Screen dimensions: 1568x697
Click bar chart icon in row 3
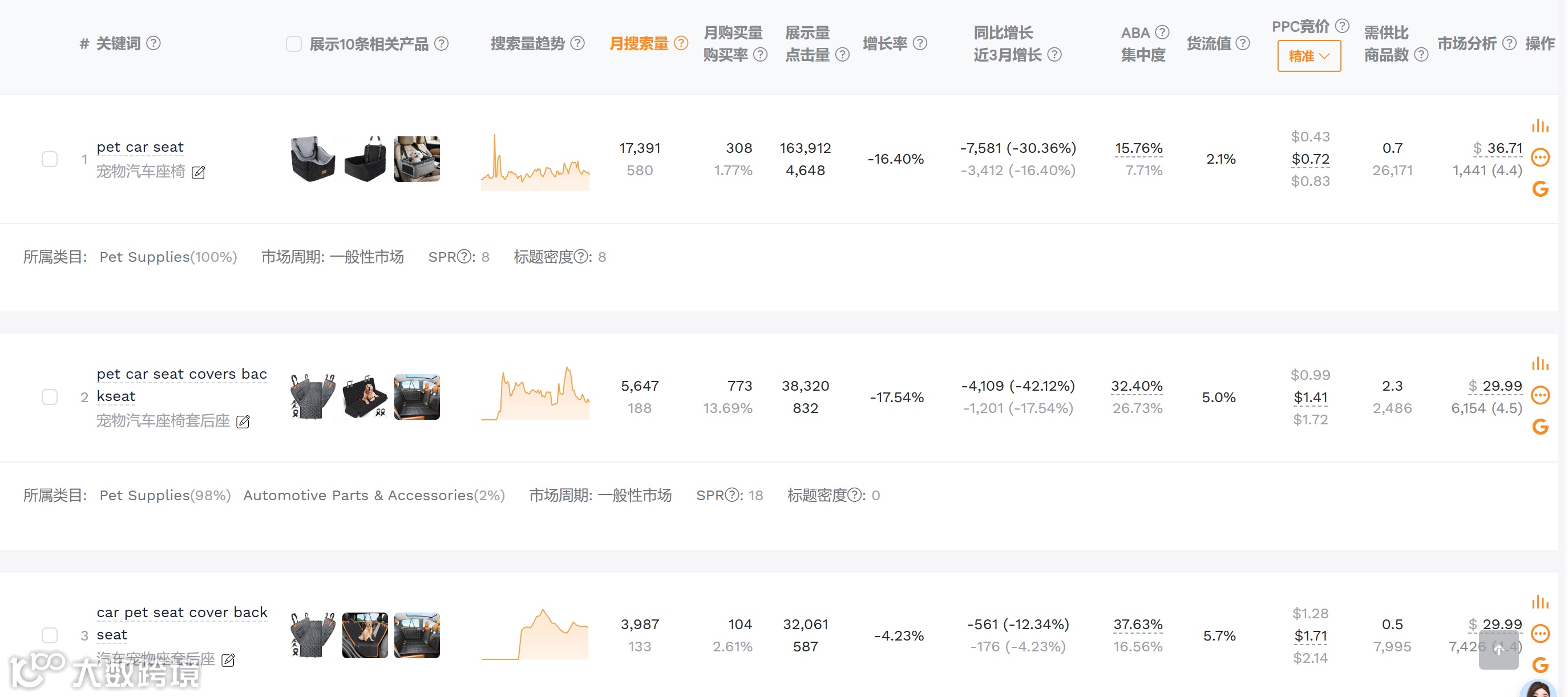tap(1539, 602)
